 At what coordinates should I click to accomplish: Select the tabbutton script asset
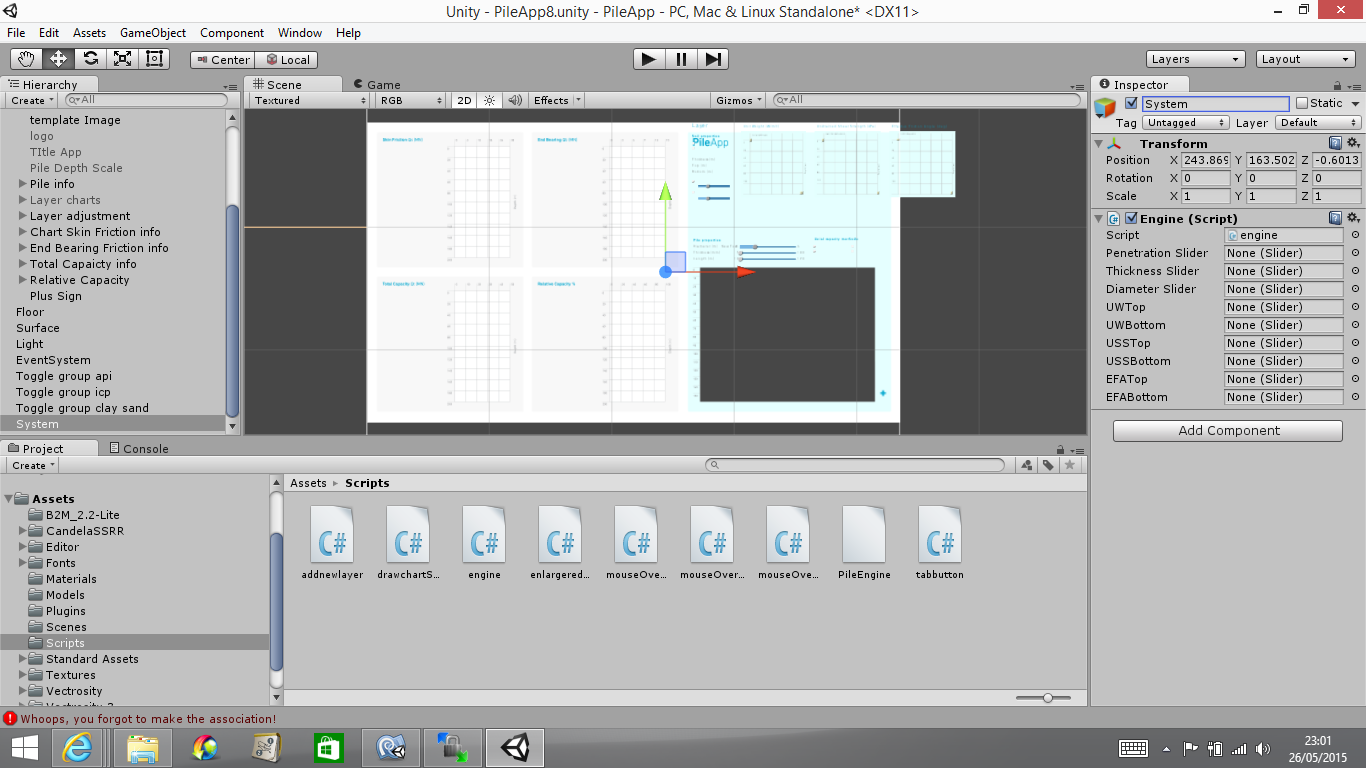click(940, 541)
